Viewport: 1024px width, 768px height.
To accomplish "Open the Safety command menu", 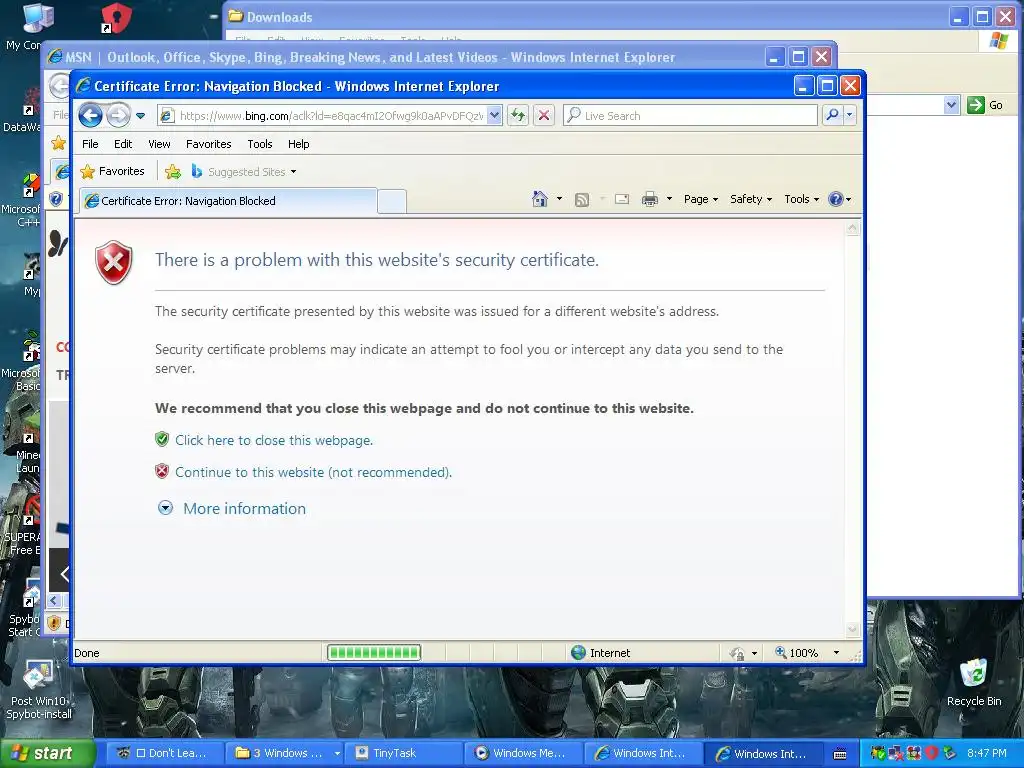I will pyautogui.click(x=751, y=199).
